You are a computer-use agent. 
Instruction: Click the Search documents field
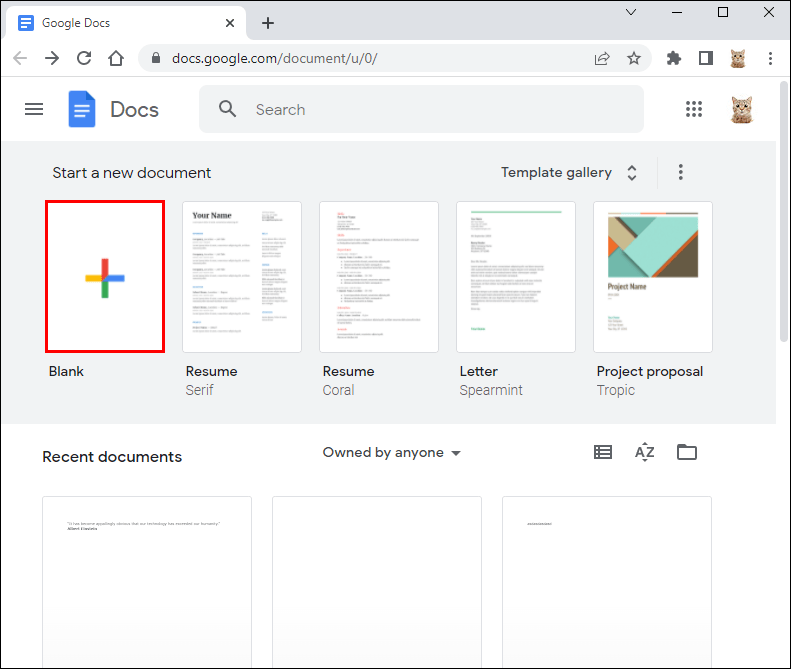421,109
